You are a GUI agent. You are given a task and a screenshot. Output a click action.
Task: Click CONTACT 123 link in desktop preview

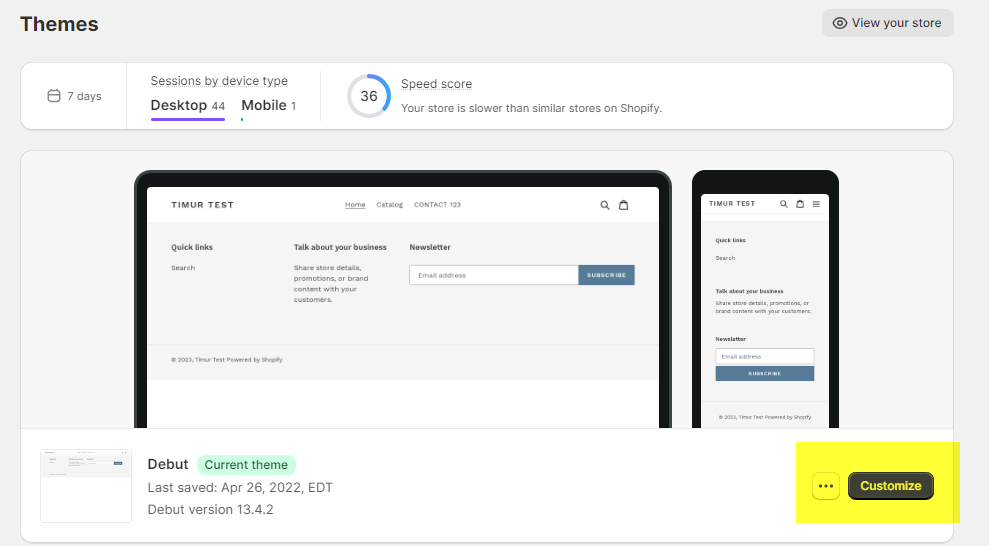(x=437, y=205)
